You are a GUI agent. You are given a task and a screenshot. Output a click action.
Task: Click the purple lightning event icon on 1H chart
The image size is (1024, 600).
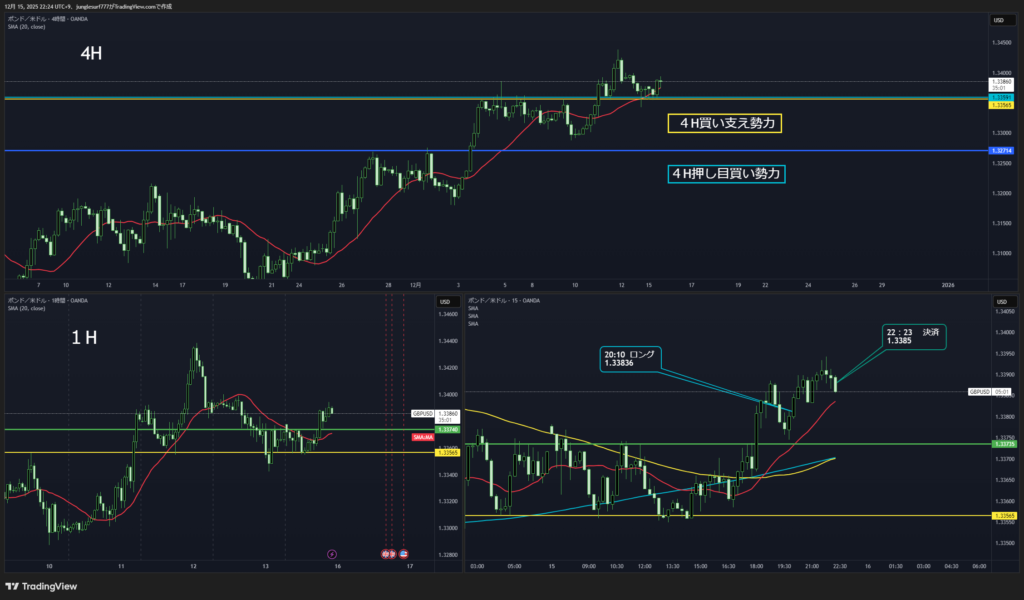click(x=332, y=553)
